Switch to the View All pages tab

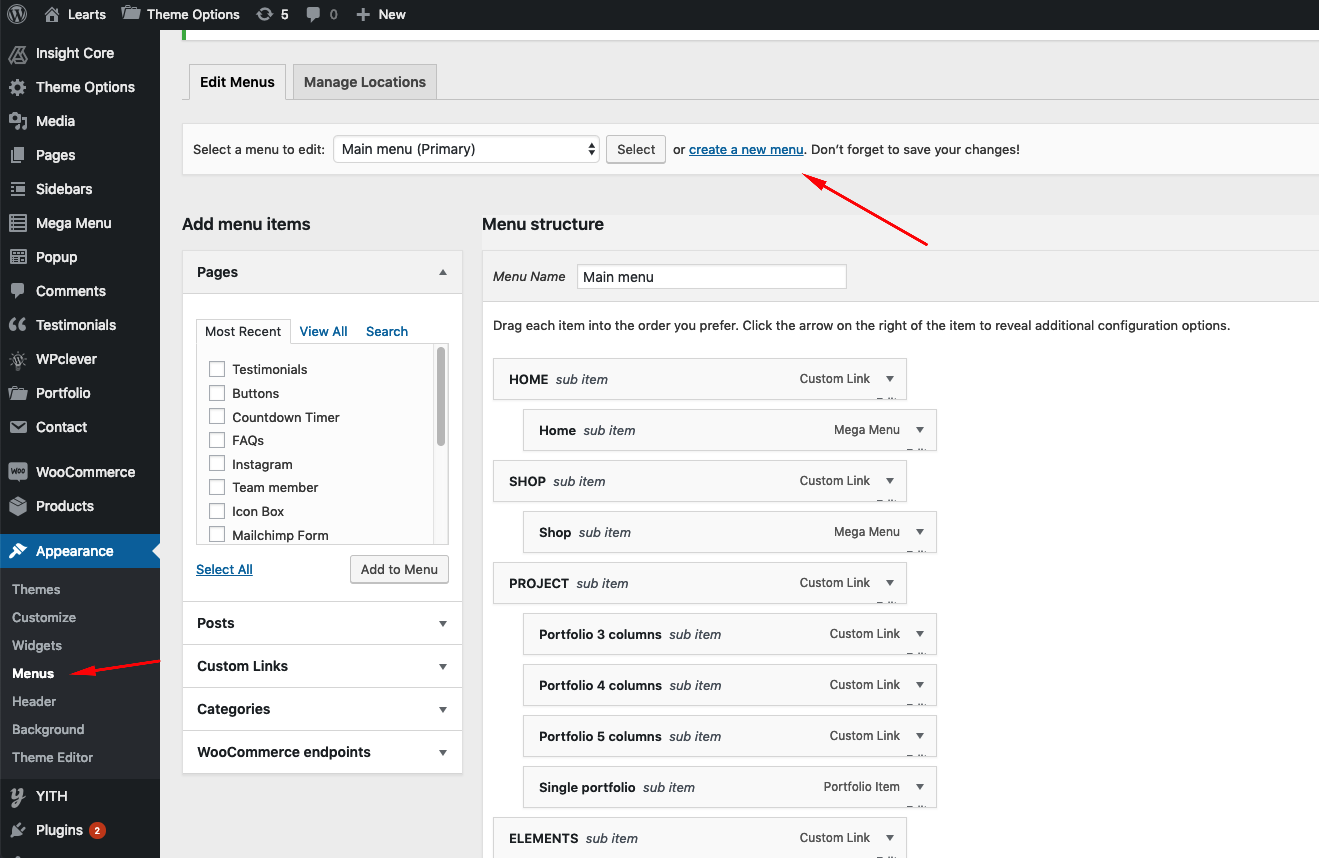(x=323, y=331)
